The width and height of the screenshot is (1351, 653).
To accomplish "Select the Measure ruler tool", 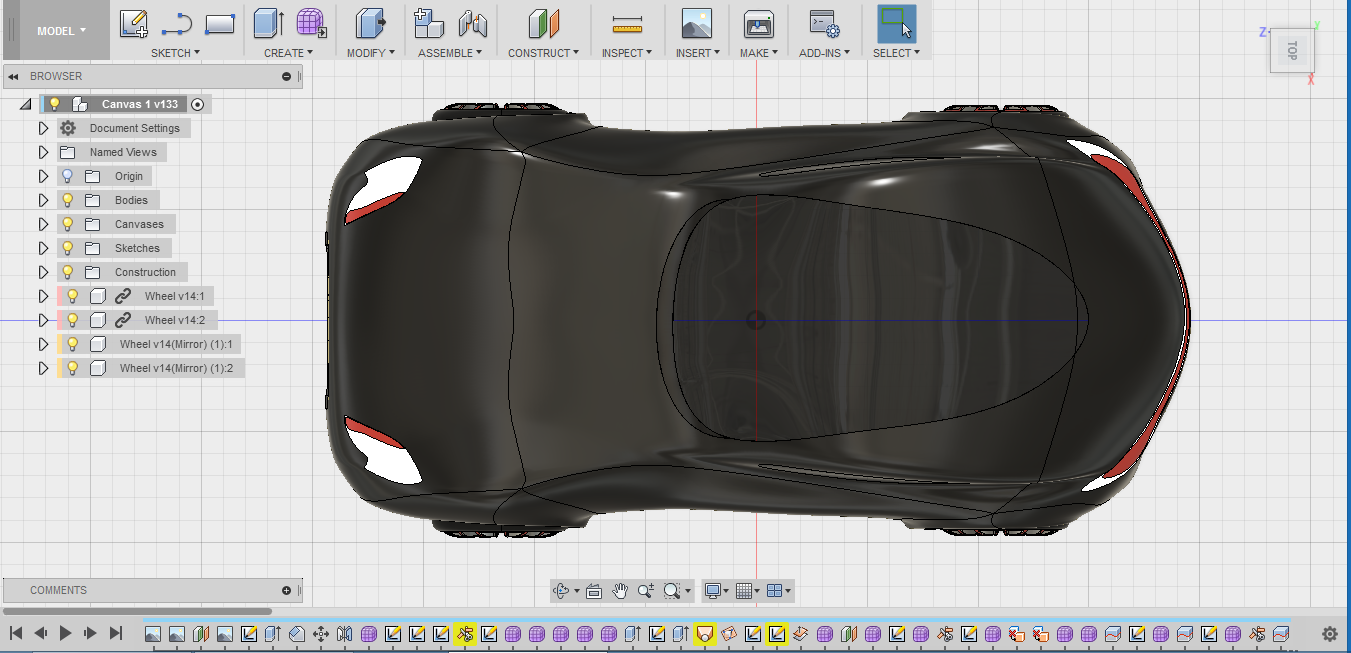I will [x=627, y=23].
